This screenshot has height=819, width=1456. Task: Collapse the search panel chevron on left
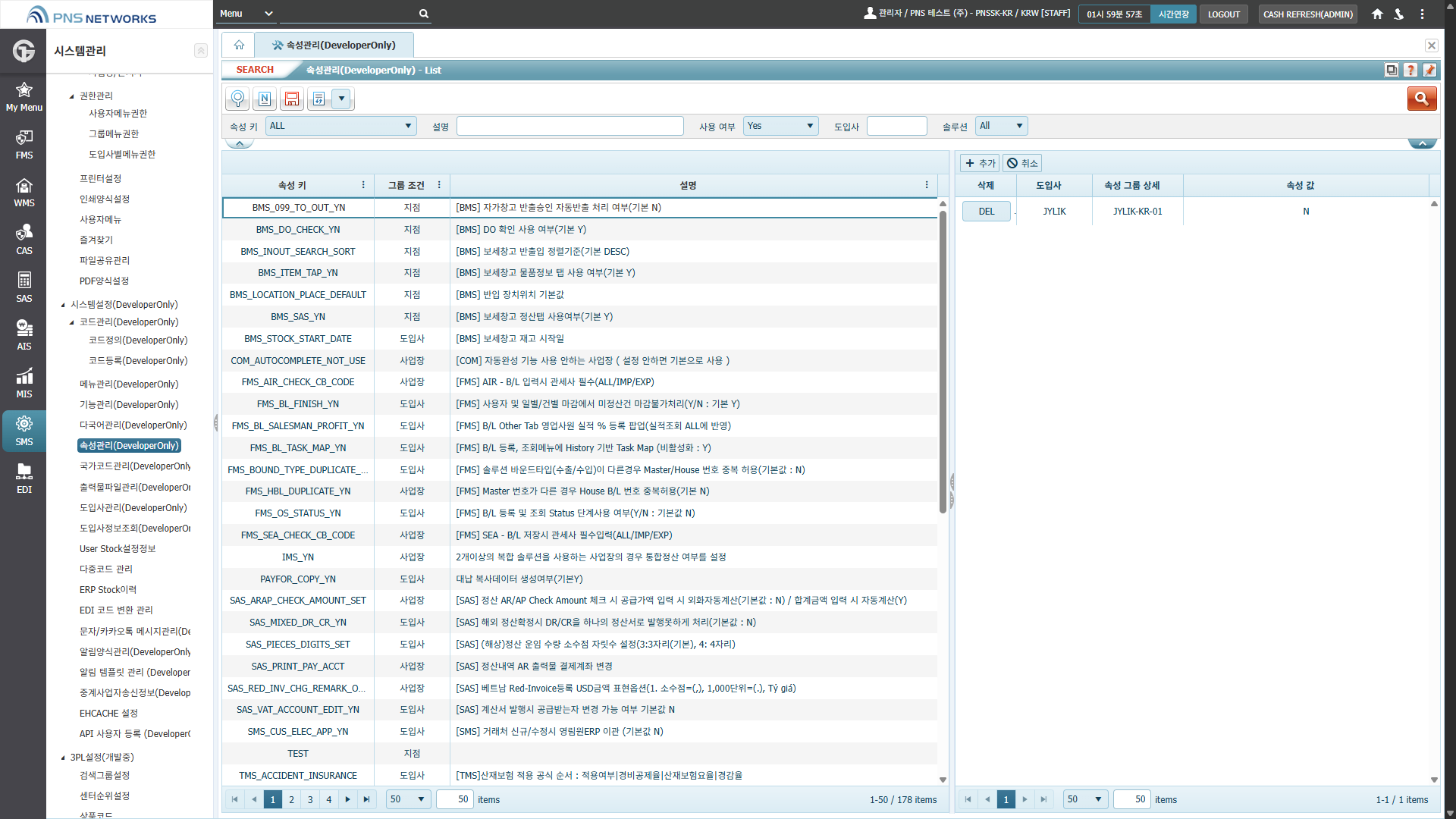[x=240, y=143]
